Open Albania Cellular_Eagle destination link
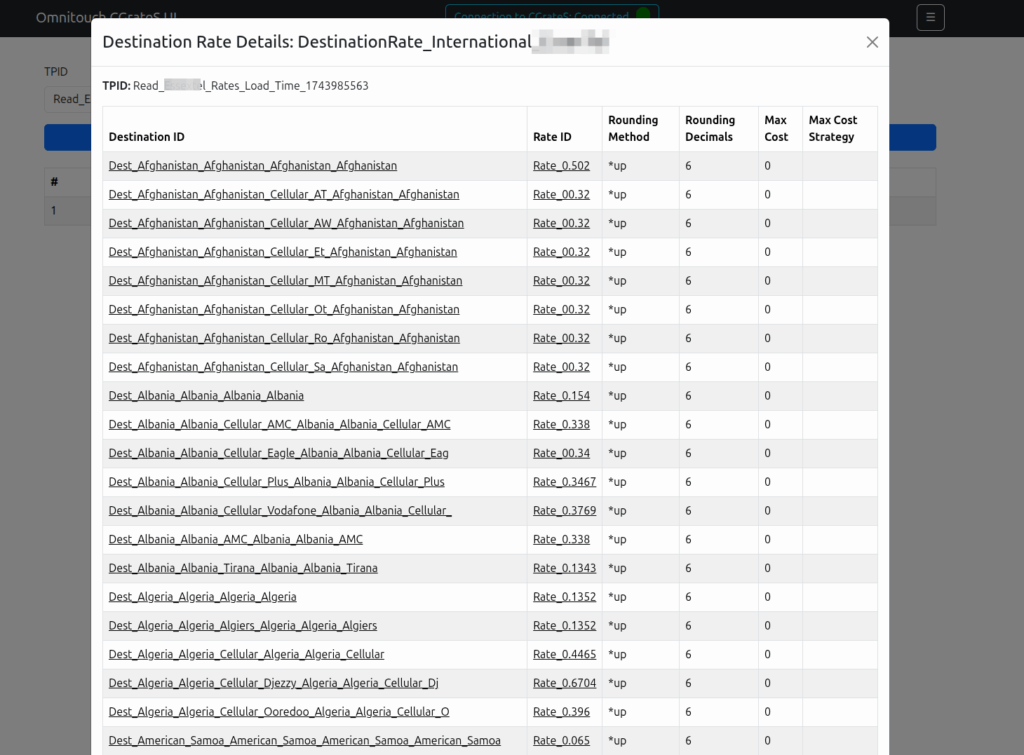This screenshot has height=755, width=1024. (278, 454)
